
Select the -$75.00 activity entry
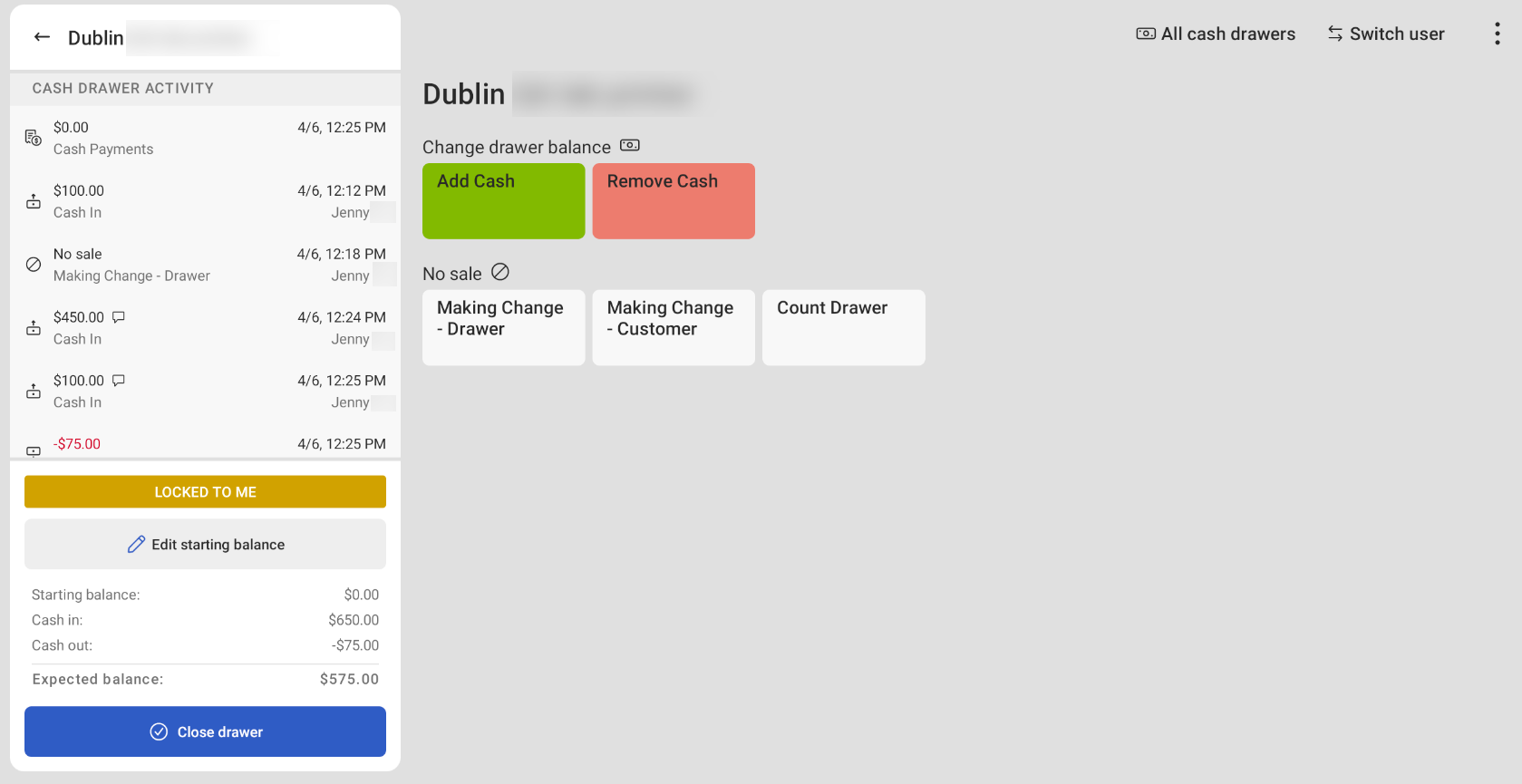coord(205,446)
